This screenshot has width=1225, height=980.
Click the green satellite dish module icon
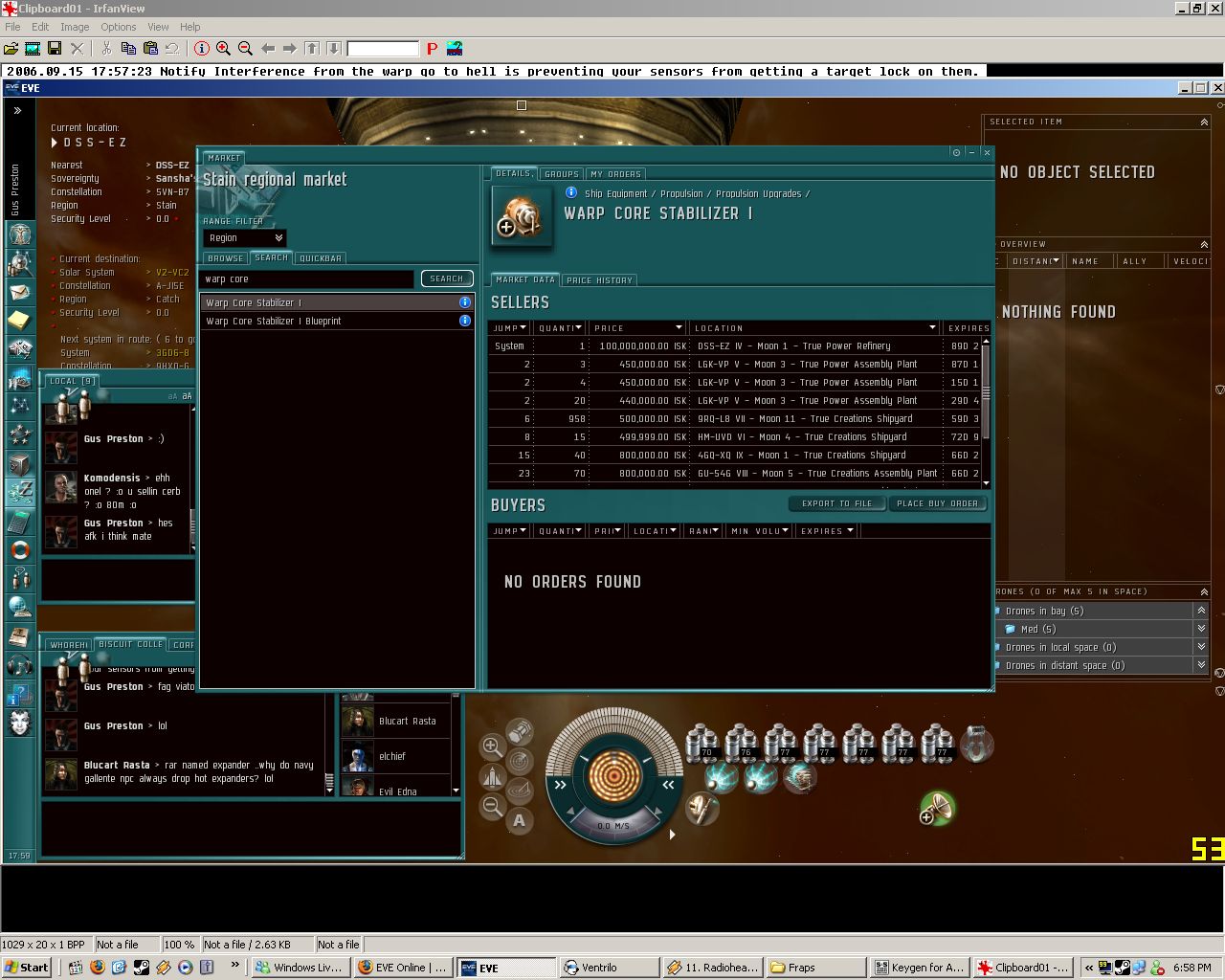pyautogui.click(x=938, y=809)
